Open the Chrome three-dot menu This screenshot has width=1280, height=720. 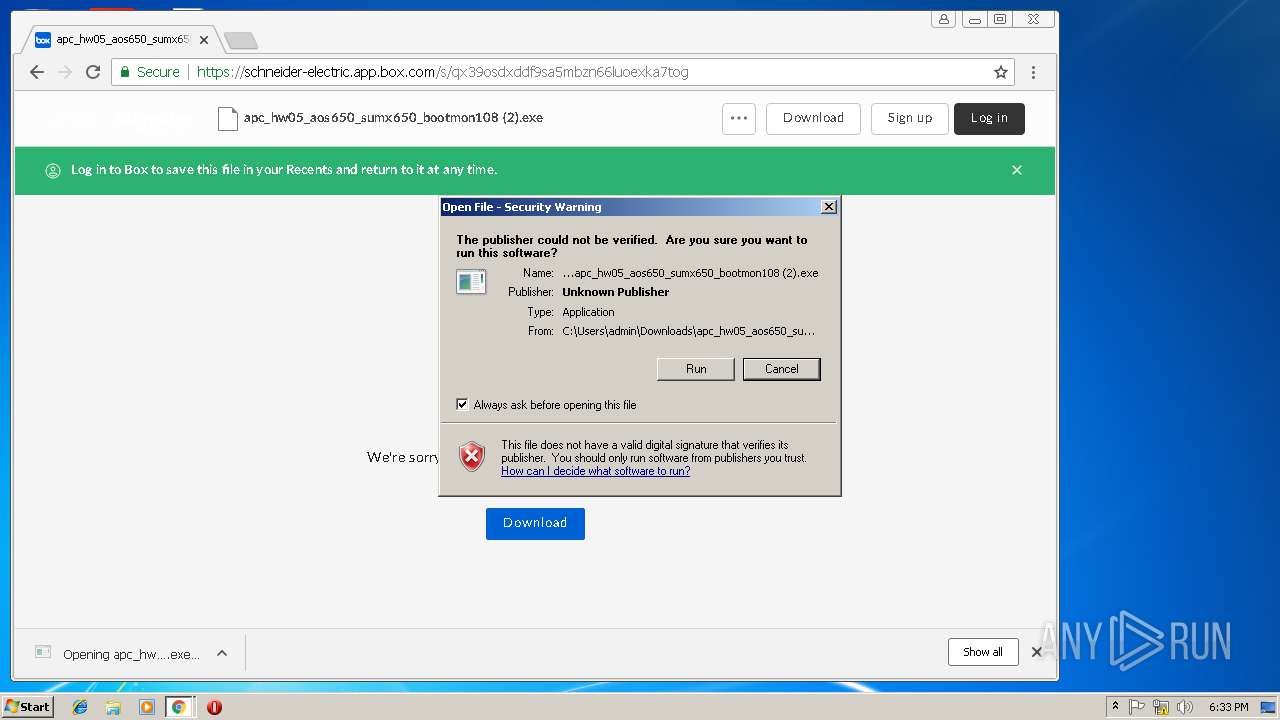point(1033,72)
